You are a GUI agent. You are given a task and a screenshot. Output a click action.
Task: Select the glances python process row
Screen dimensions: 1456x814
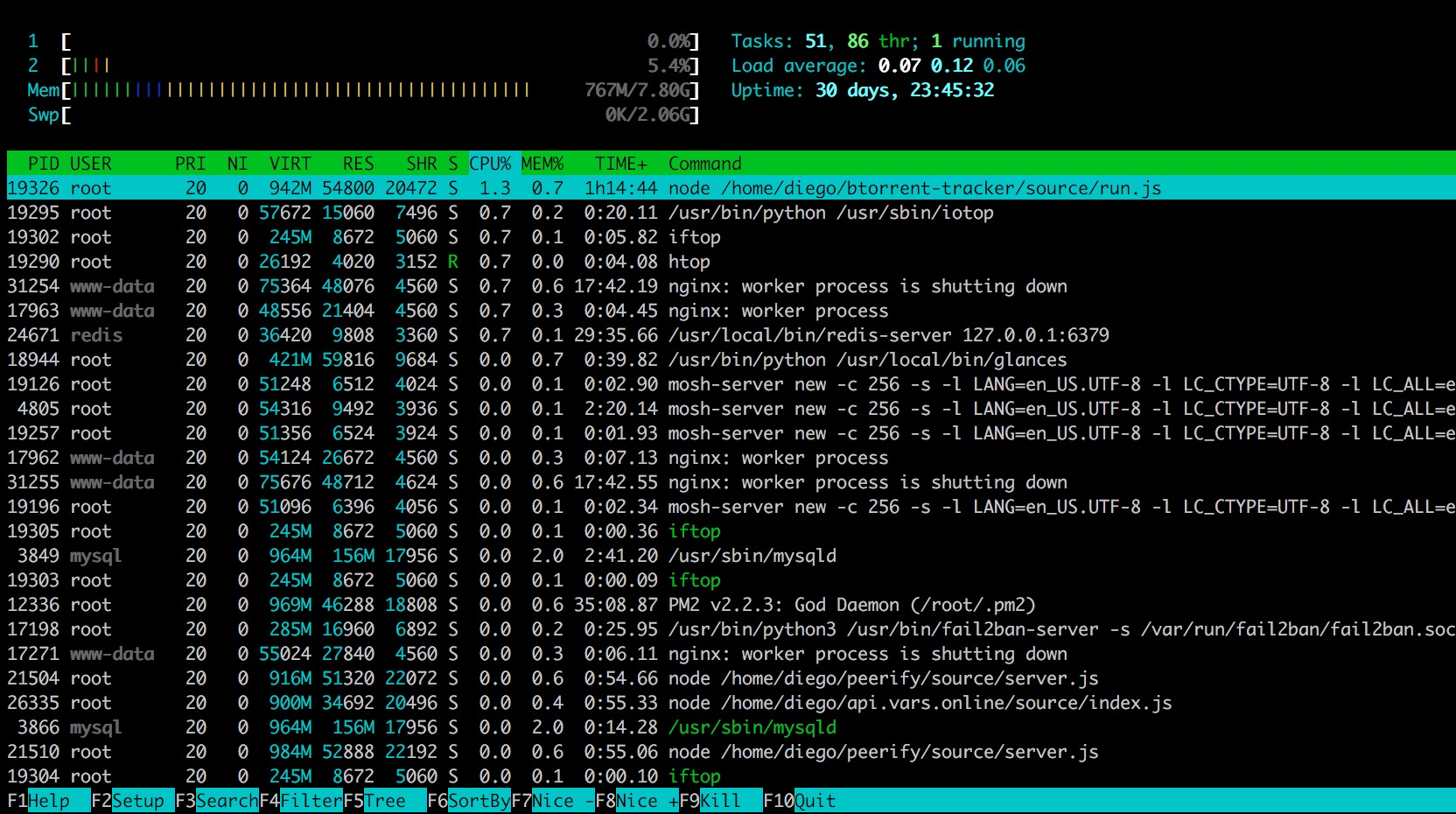pyautogui.click(x=867, y=360)
